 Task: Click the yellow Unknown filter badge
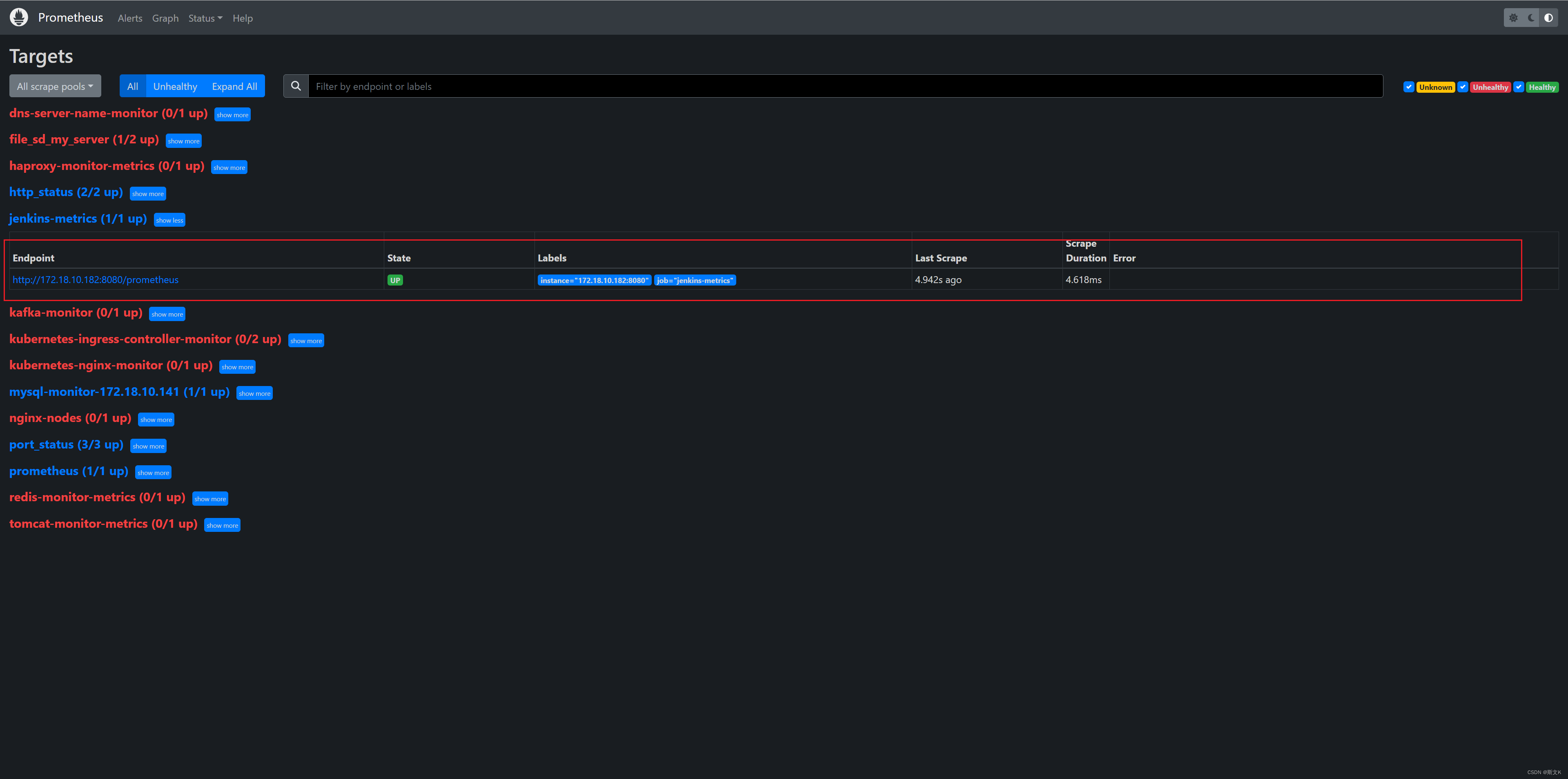pyautogui.click(x=1435, y=87)
